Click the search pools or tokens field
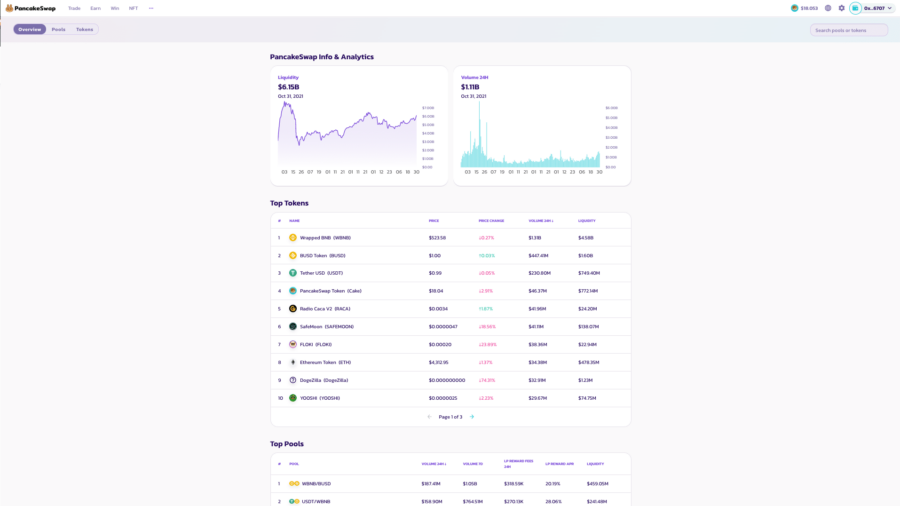 [x=848, y=30]
